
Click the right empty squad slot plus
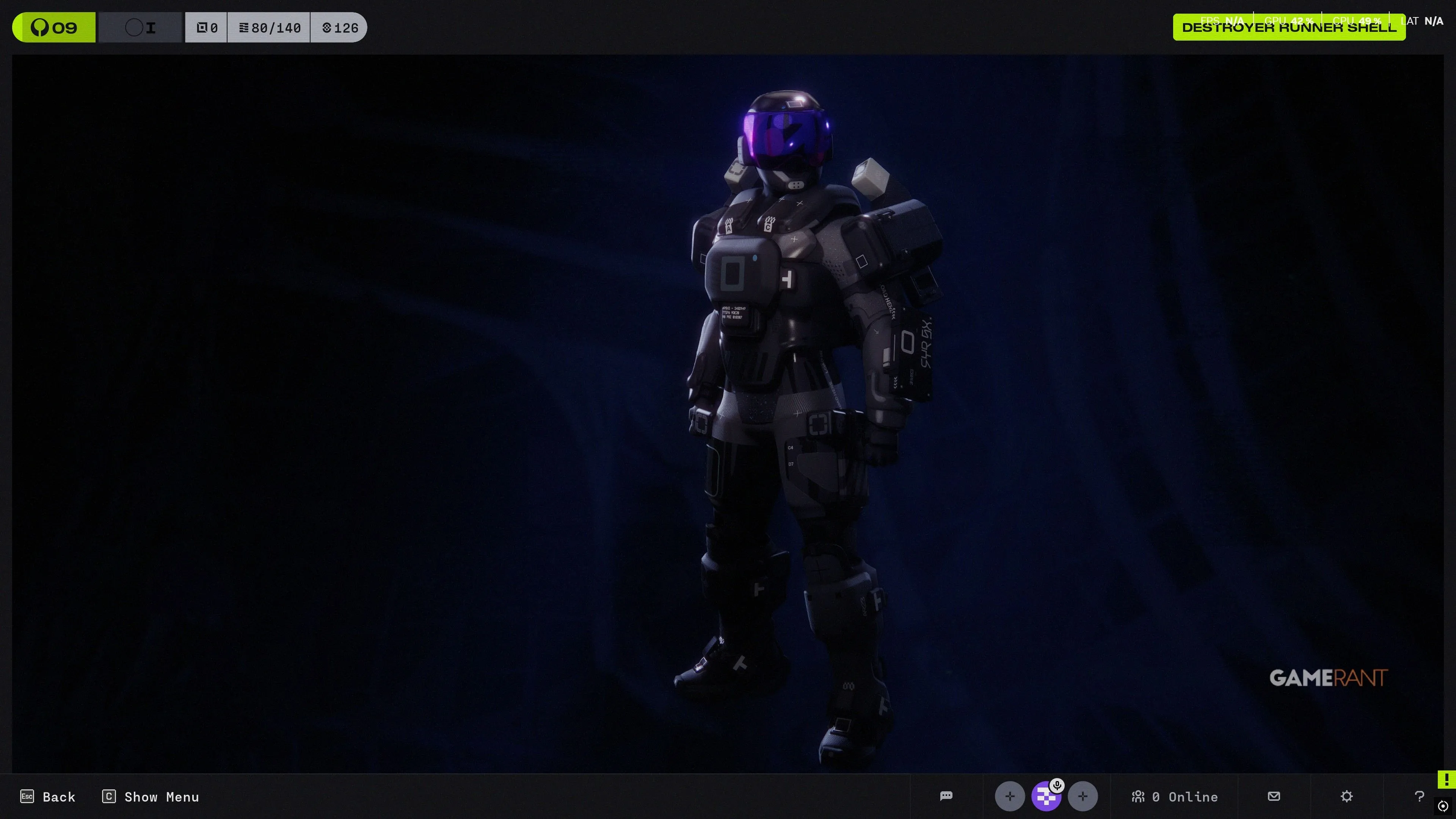click(x=1083, y=796)
